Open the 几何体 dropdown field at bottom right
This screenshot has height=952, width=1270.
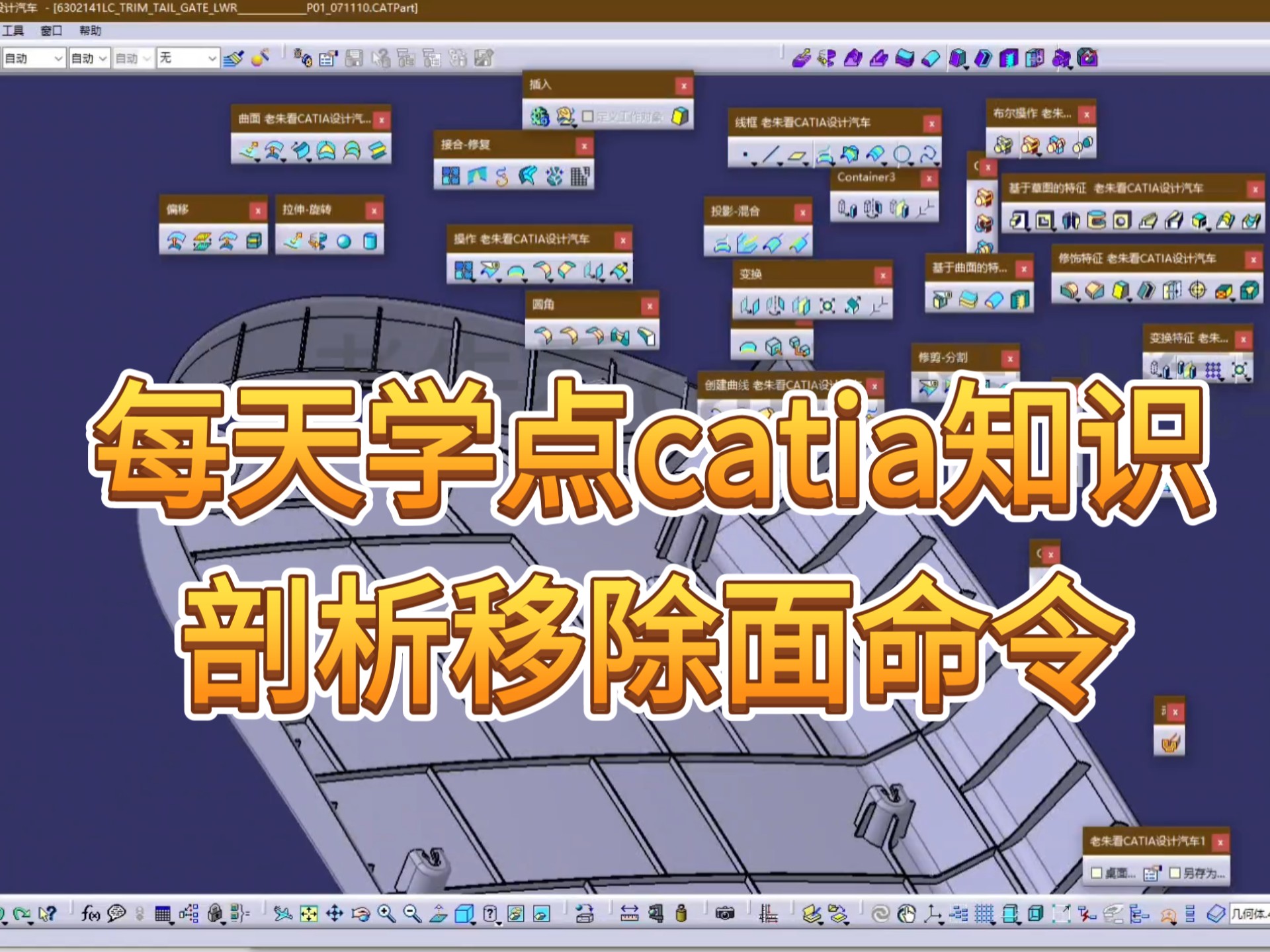pos(1249,914)
